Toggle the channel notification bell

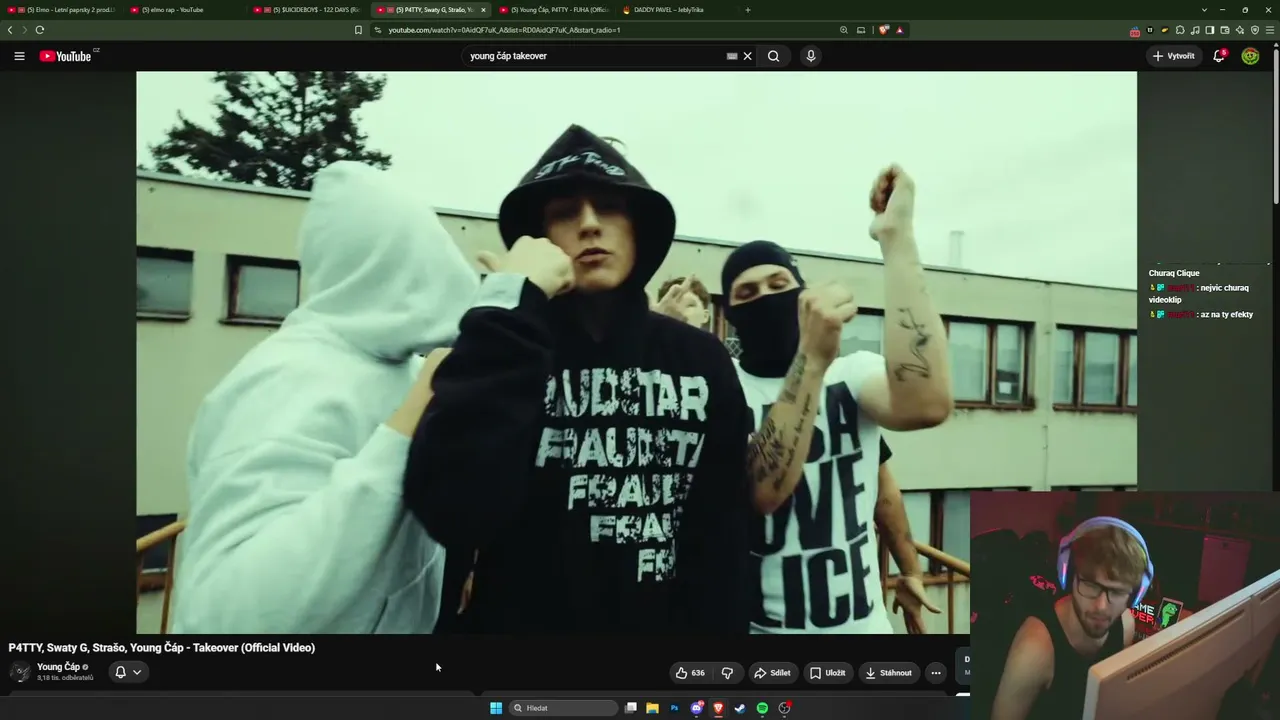tap(120, 672)
